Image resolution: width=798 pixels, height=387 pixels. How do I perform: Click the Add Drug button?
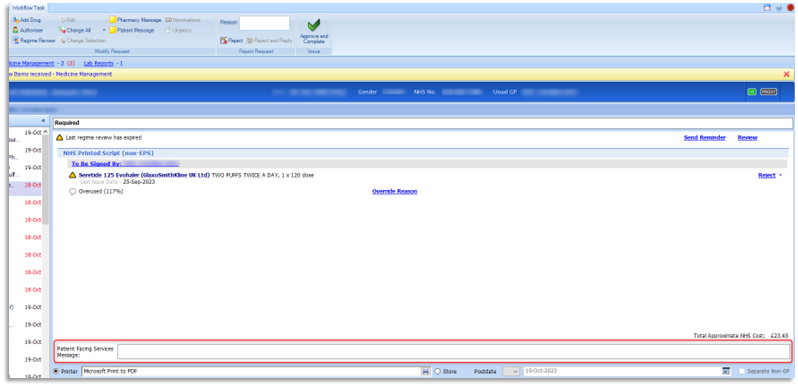(26, 20)
